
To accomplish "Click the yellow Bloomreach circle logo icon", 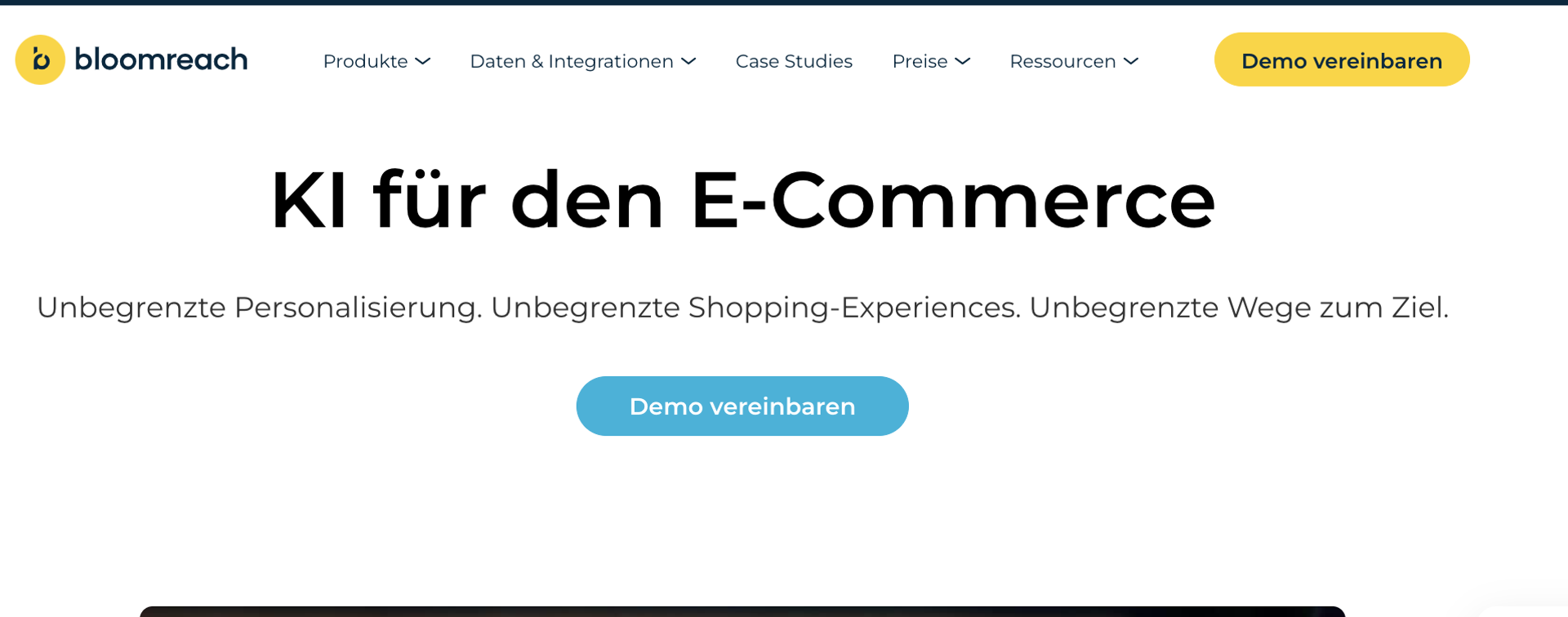I will click(40, 60).
